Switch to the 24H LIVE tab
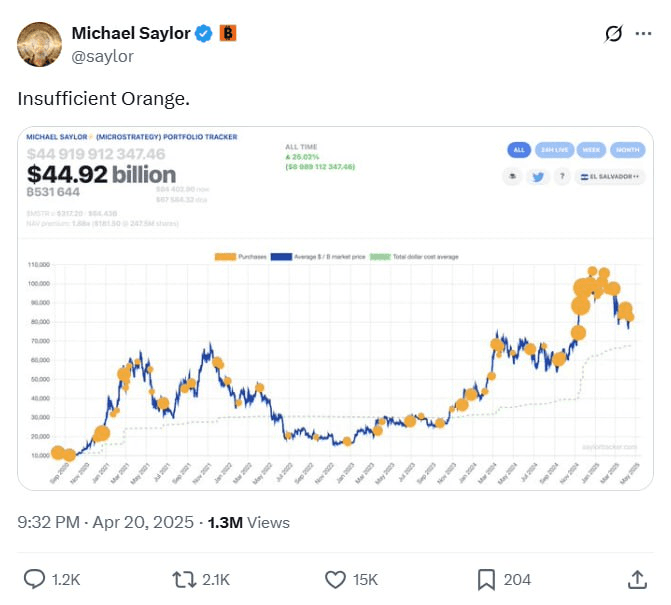Screen dimensions: 671x605 (x=553, y=150)
